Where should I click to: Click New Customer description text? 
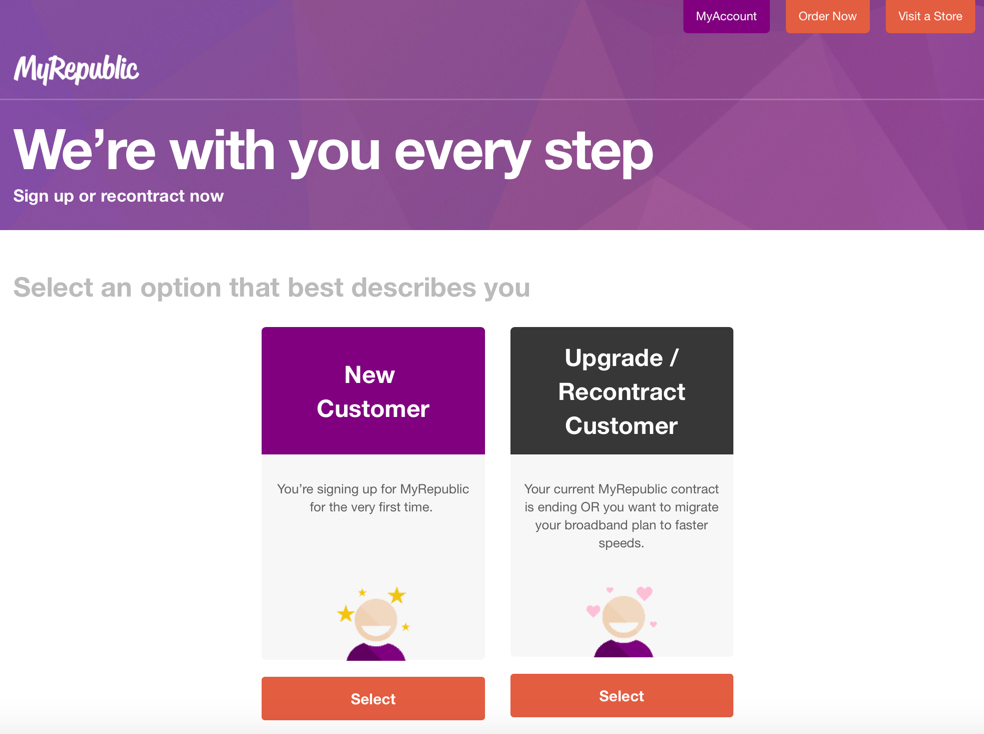point(373,497)
